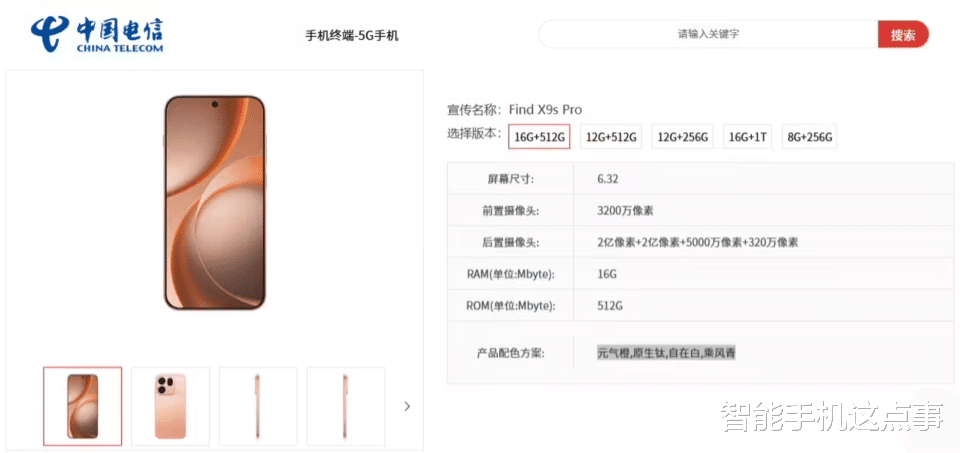Click the red 搜索 search button
The image size is (960, 453).
tap(903, 34)
